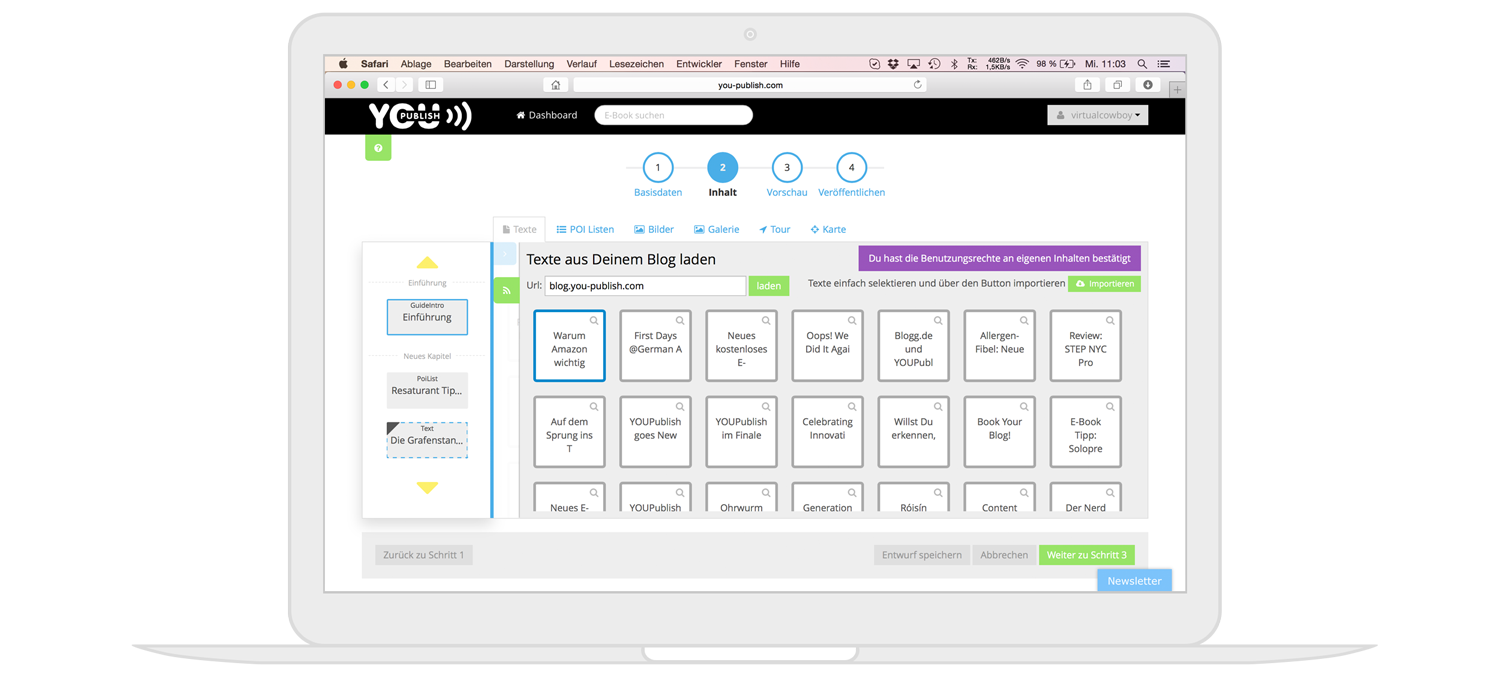Image resolution: width=1500 pixels, height=686 pixels.
Task: Click magnifier on 'Allergen-Fibel: Neue' card
Action: coord(1024,321)
